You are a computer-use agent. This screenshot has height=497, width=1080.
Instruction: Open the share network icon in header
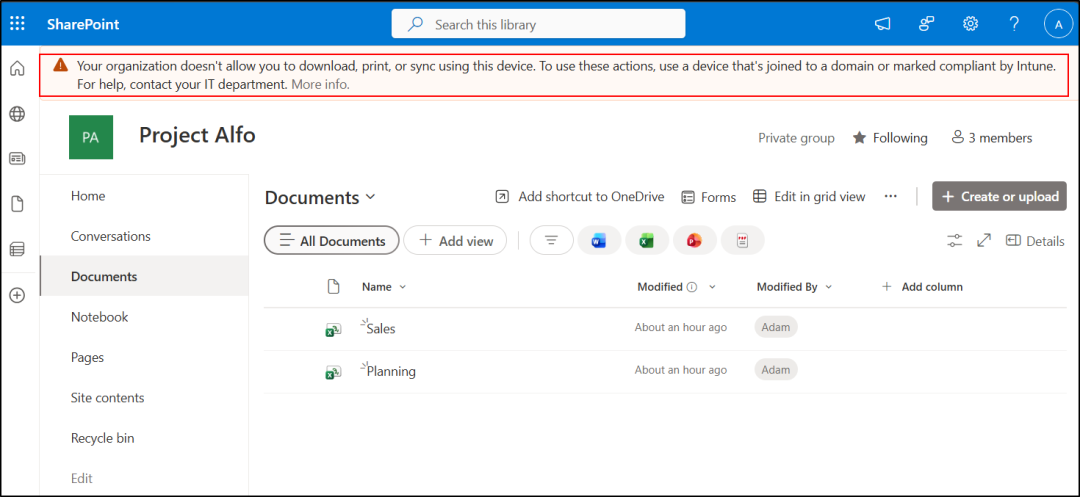(926, 24)
